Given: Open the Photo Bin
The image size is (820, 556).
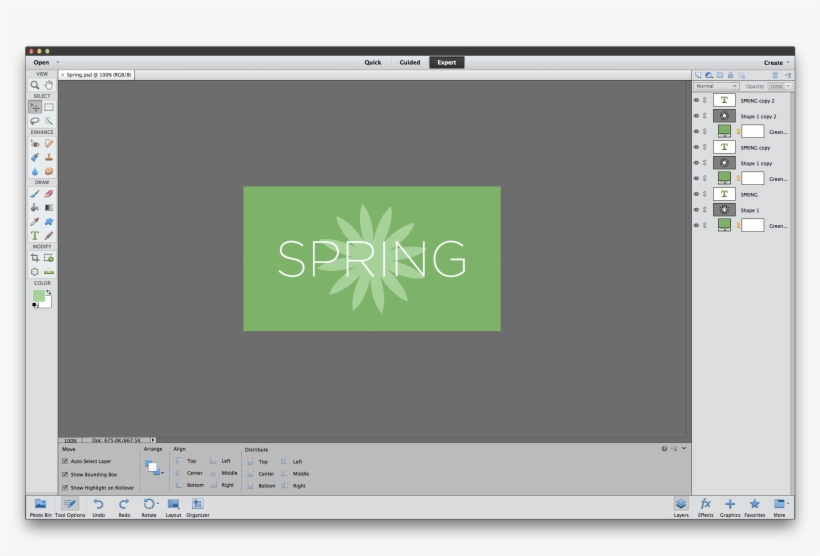Looking at the screenshot, I should (x=40, y=507).
